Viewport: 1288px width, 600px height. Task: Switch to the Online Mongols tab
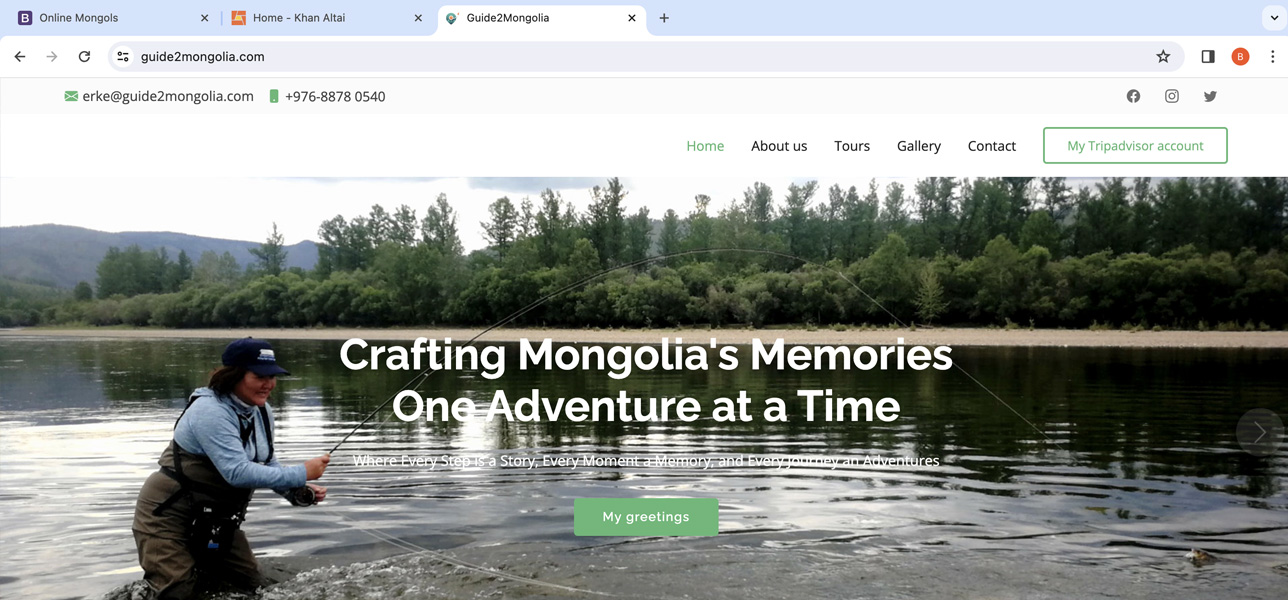110,18
